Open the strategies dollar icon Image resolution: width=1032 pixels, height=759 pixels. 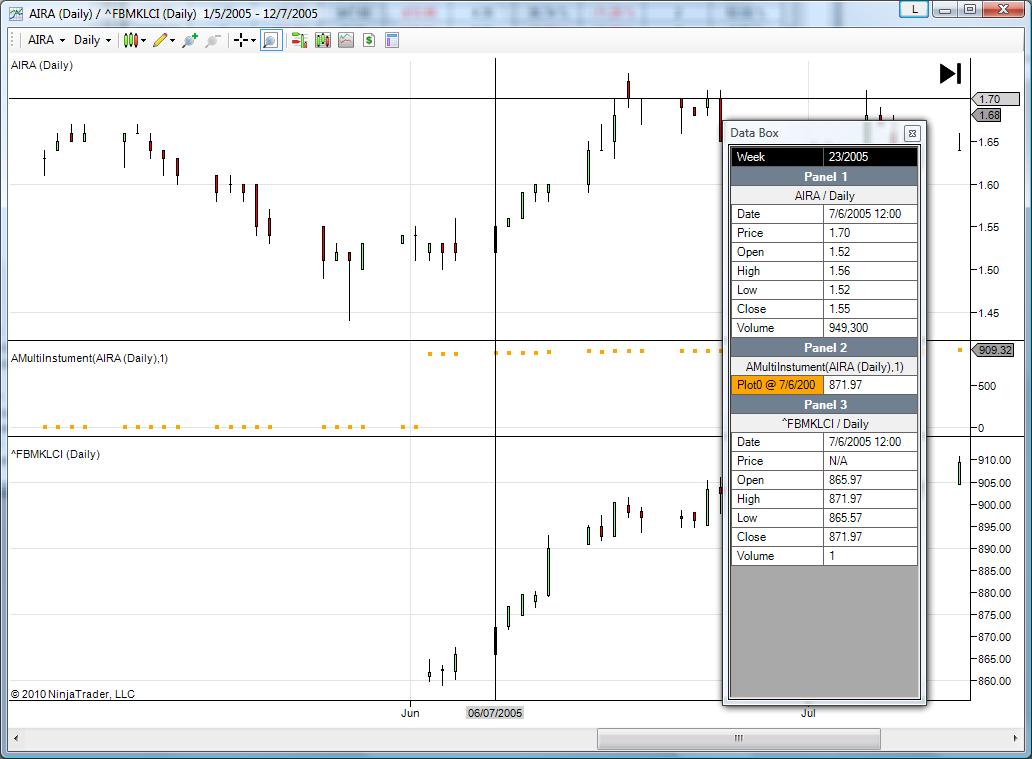[369, 40]
